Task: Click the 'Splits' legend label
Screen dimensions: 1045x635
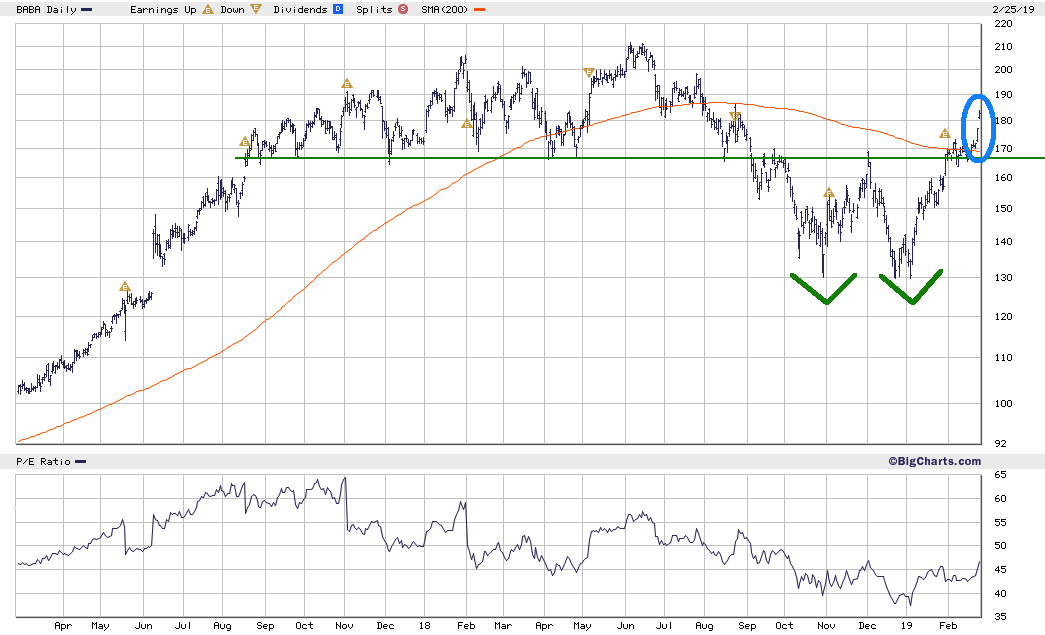Action: pyautogui.click(x=374, y=9)
